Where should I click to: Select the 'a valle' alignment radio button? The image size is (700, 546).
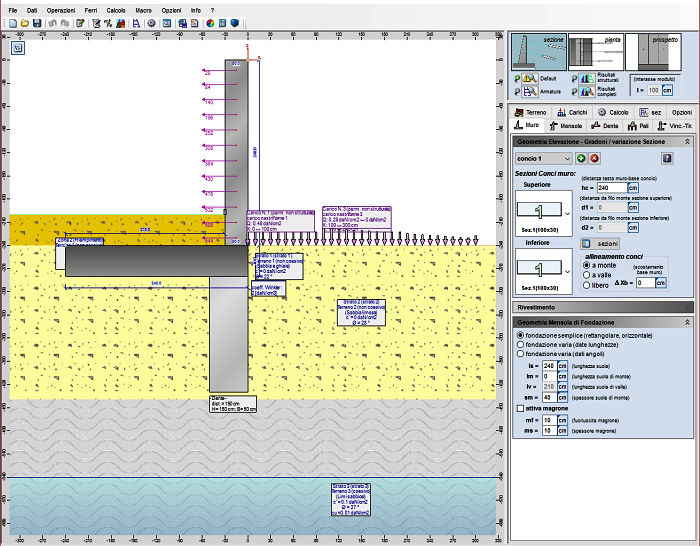pos(588,274)
